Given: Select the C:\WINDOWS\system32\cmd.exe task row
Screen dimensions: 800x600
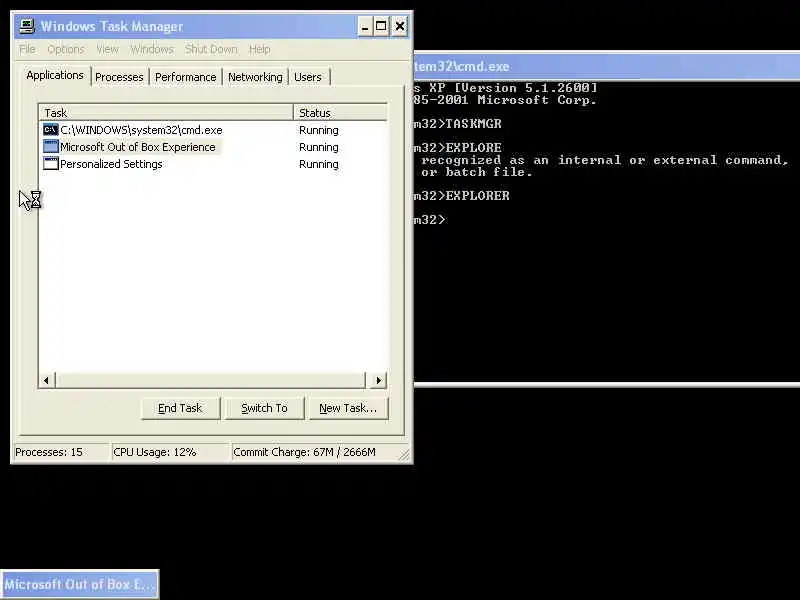Looking at the screenshot, I should tap(213, 130).
